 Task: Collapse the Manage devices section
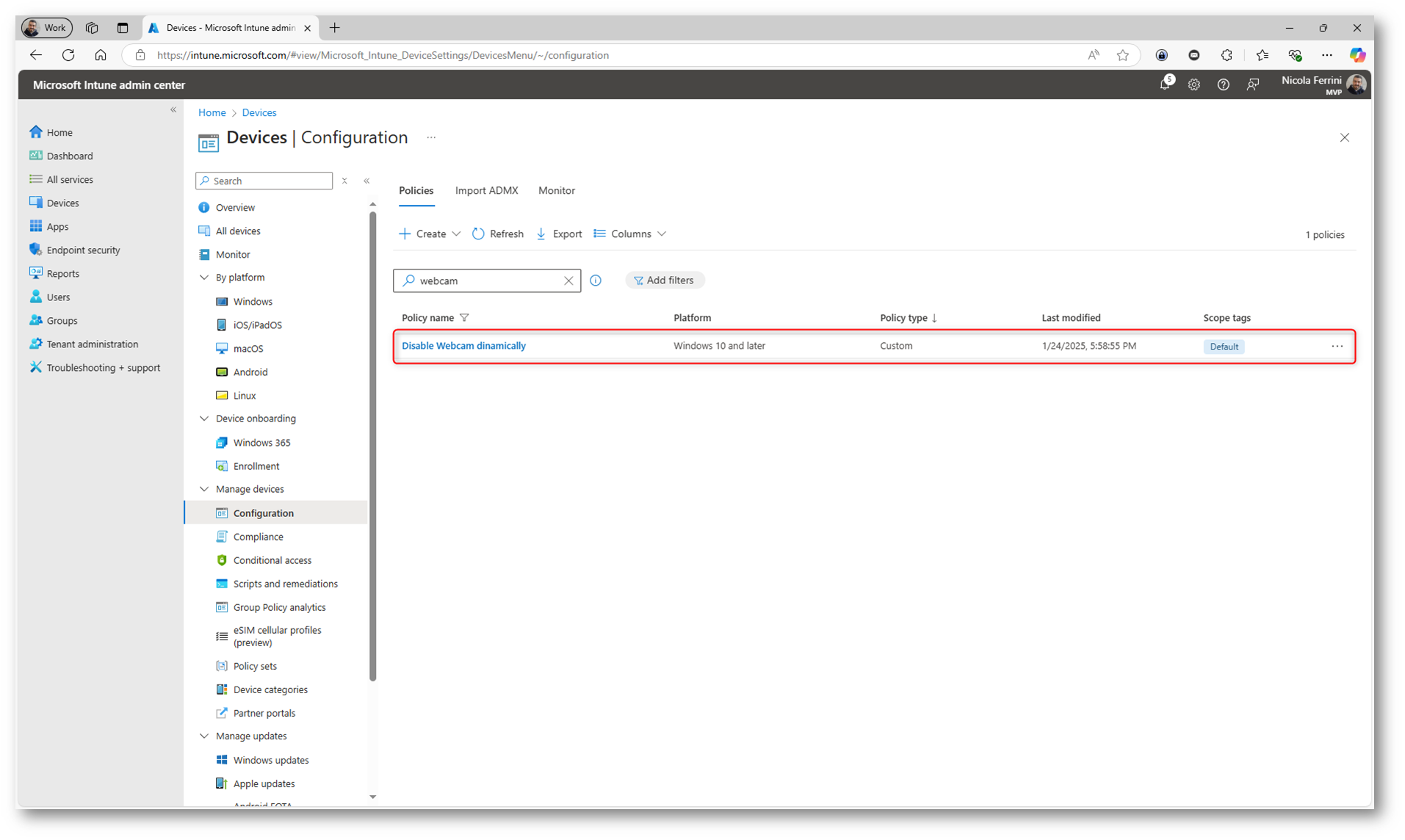pyautogui.click(x=204, y=489)
